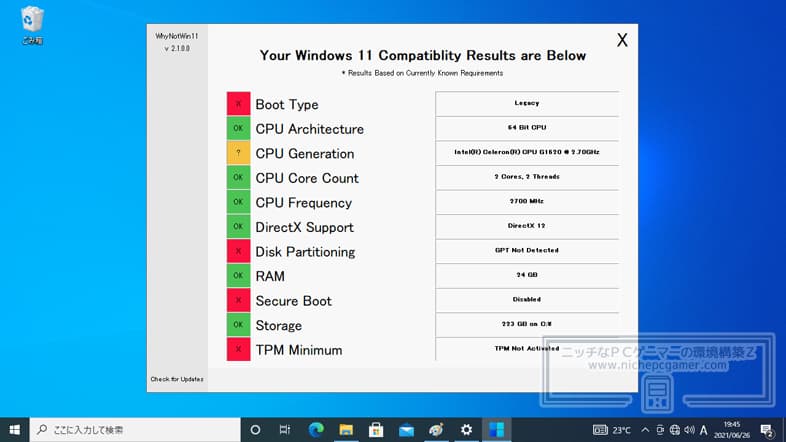This screenshot has height=442, width=786.
Task: Click the 2700 MHz frequency result
Action: (527, 201)
